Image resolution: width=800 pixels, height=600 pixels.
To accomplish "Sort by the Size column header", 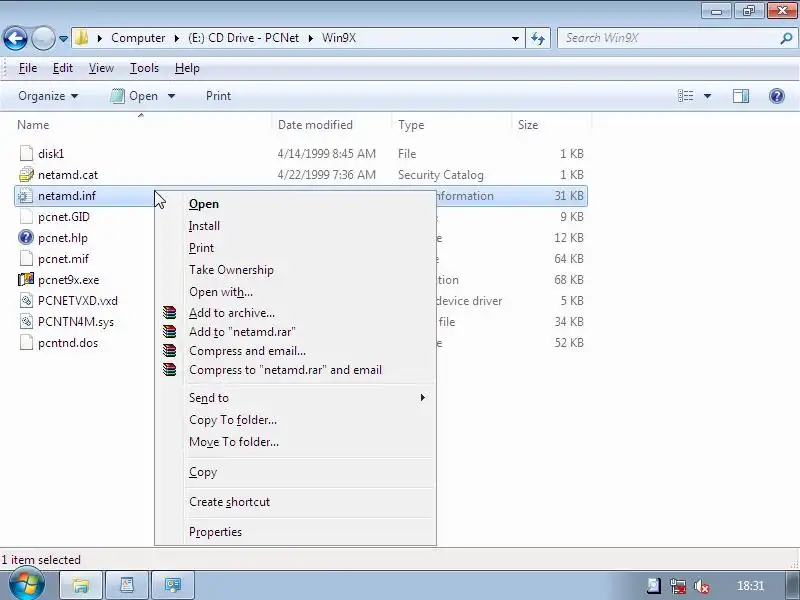I will pyautogui.click(x=528, y=125).
